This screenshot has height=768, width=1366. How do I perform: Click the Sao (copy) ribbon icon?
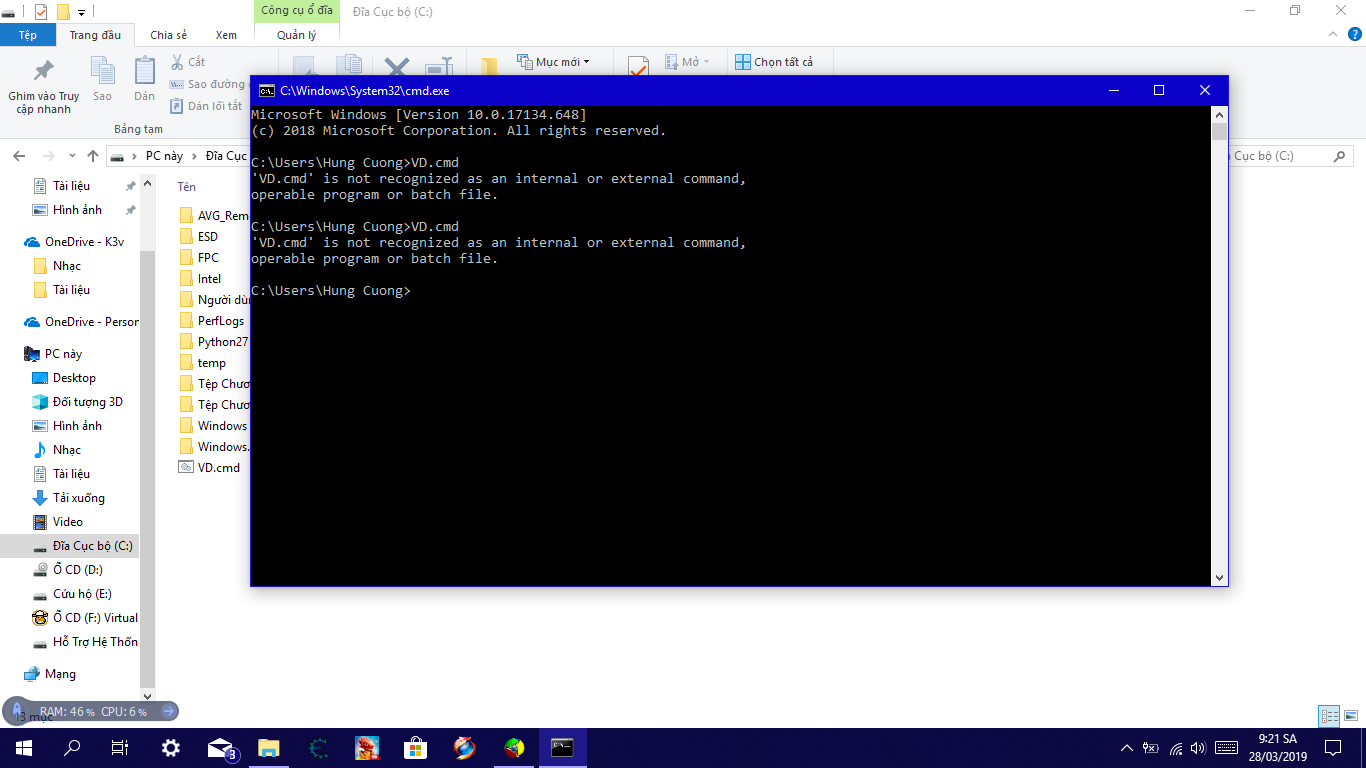pos(102,70)
